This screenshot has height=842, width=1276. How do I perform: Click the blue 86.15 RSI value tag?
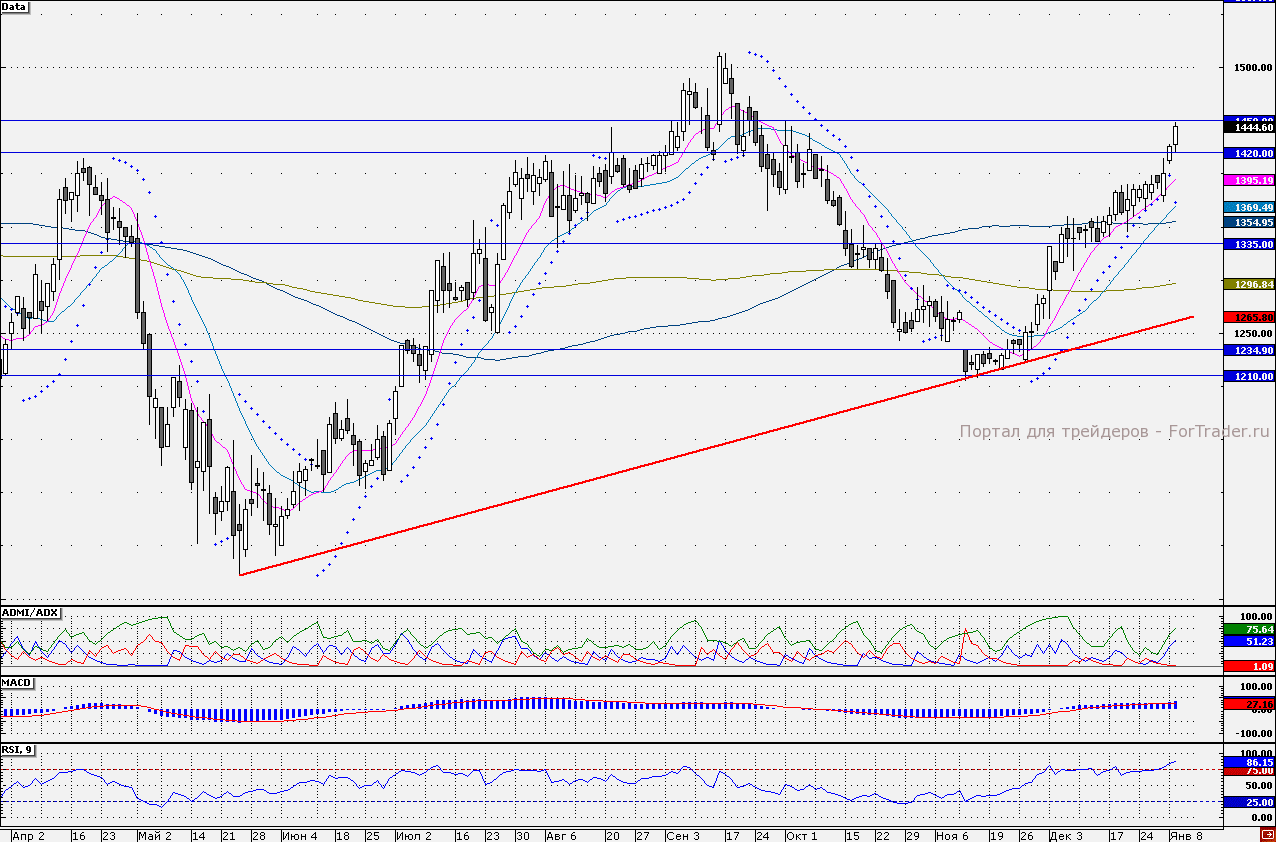click(x=1250, y=762)
